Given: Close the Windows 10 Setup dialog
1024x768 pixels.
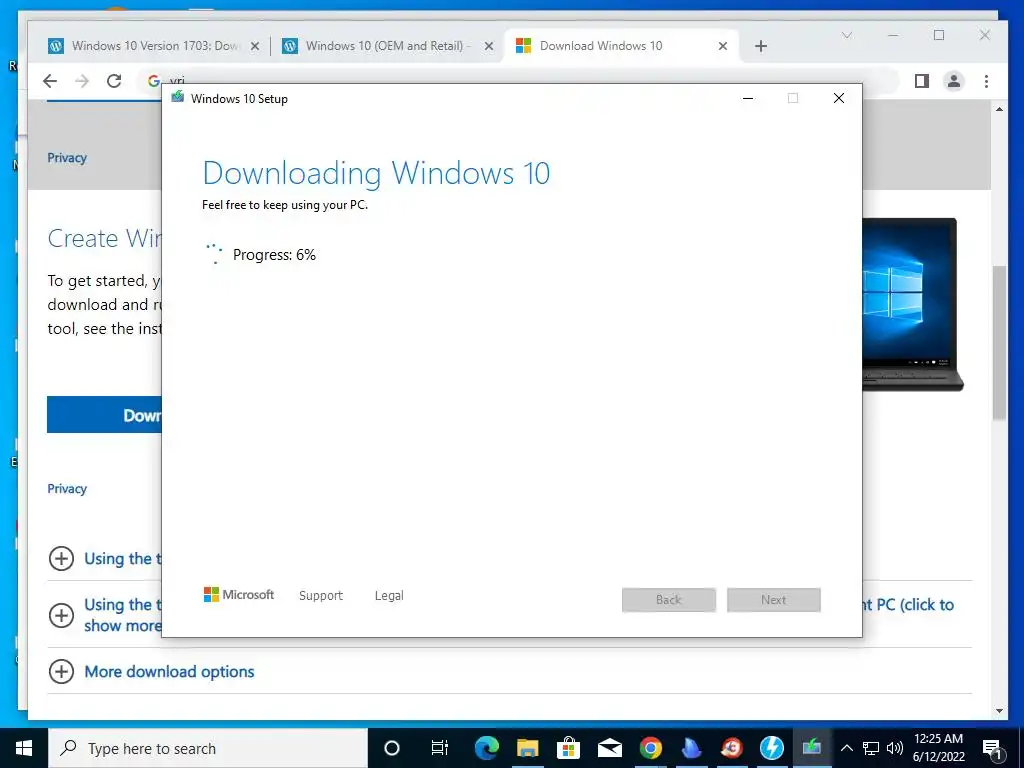Looking at the screenshot, I should (x=839, y=98).
